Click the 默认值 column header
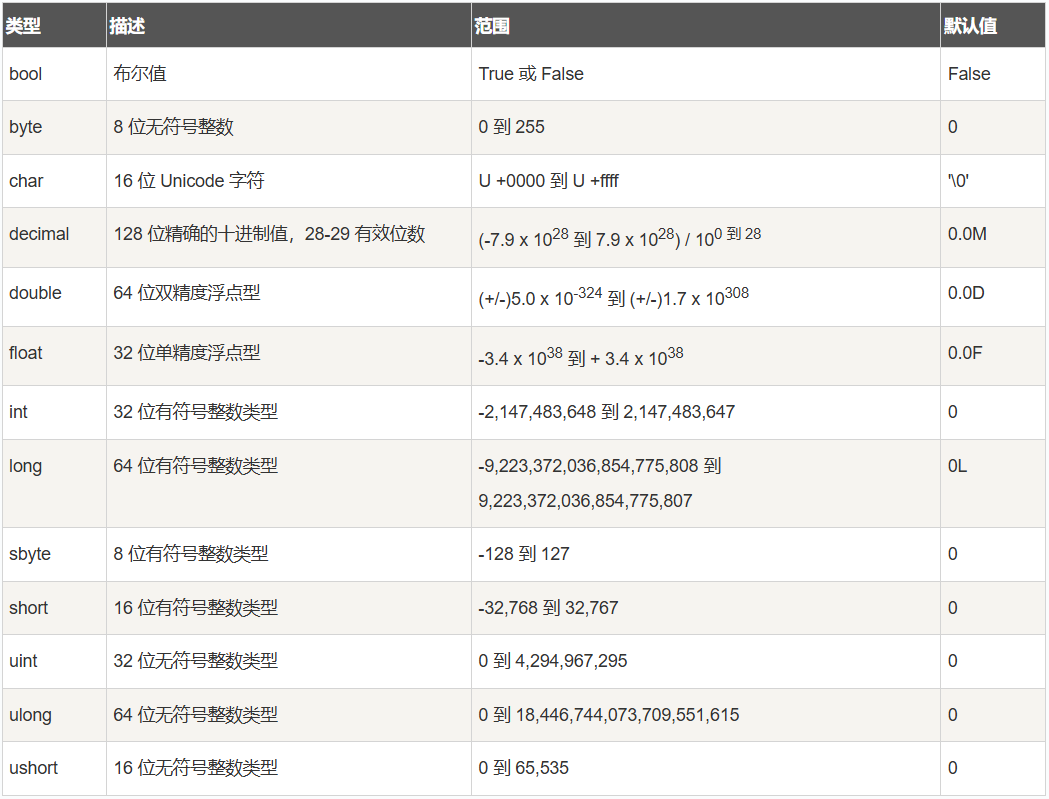The width and height of the screenshot is (1049, 799). pyautogui.click(x=970, y=26)
